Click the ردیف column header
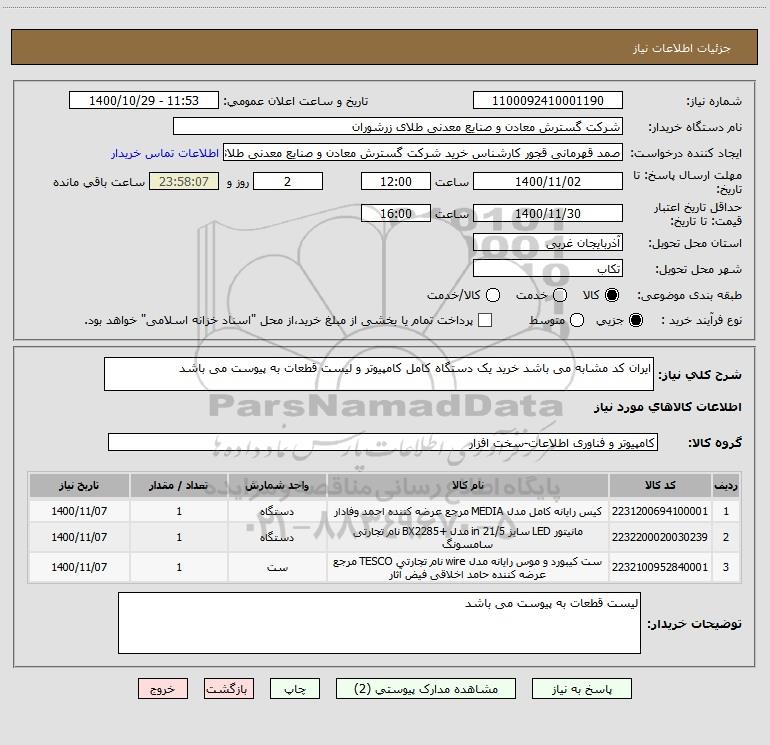This screenshot has width=770, height=745. pyautogui.click(x=726, y=485)
